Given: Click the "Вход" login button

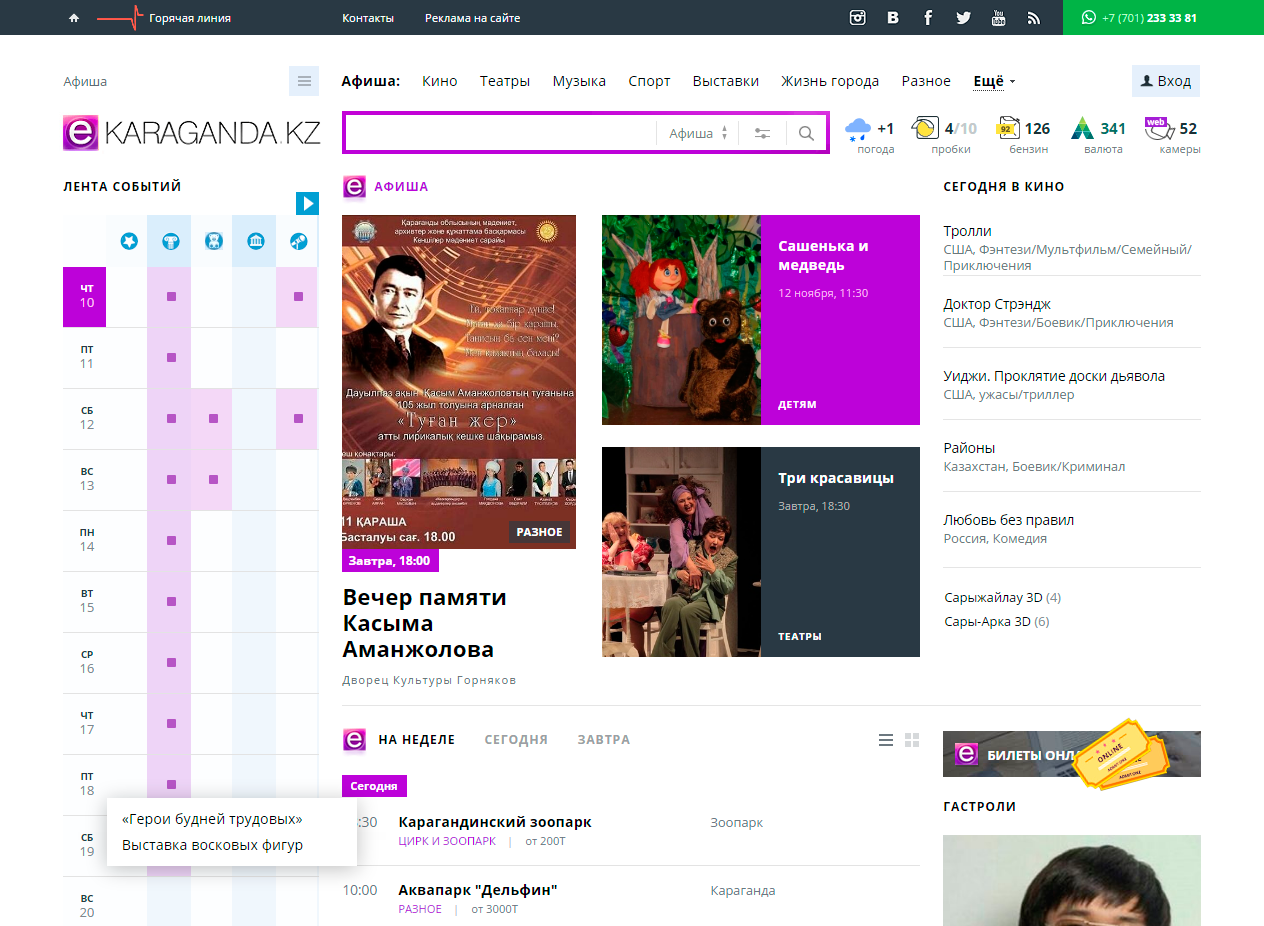Looking at the screenshot, I should (1166, 81).
